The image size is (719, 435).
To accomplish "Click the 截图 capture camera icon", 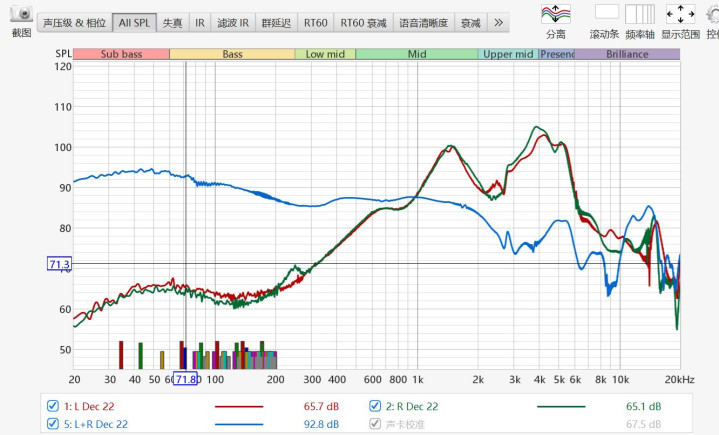I will coord(22,16).
